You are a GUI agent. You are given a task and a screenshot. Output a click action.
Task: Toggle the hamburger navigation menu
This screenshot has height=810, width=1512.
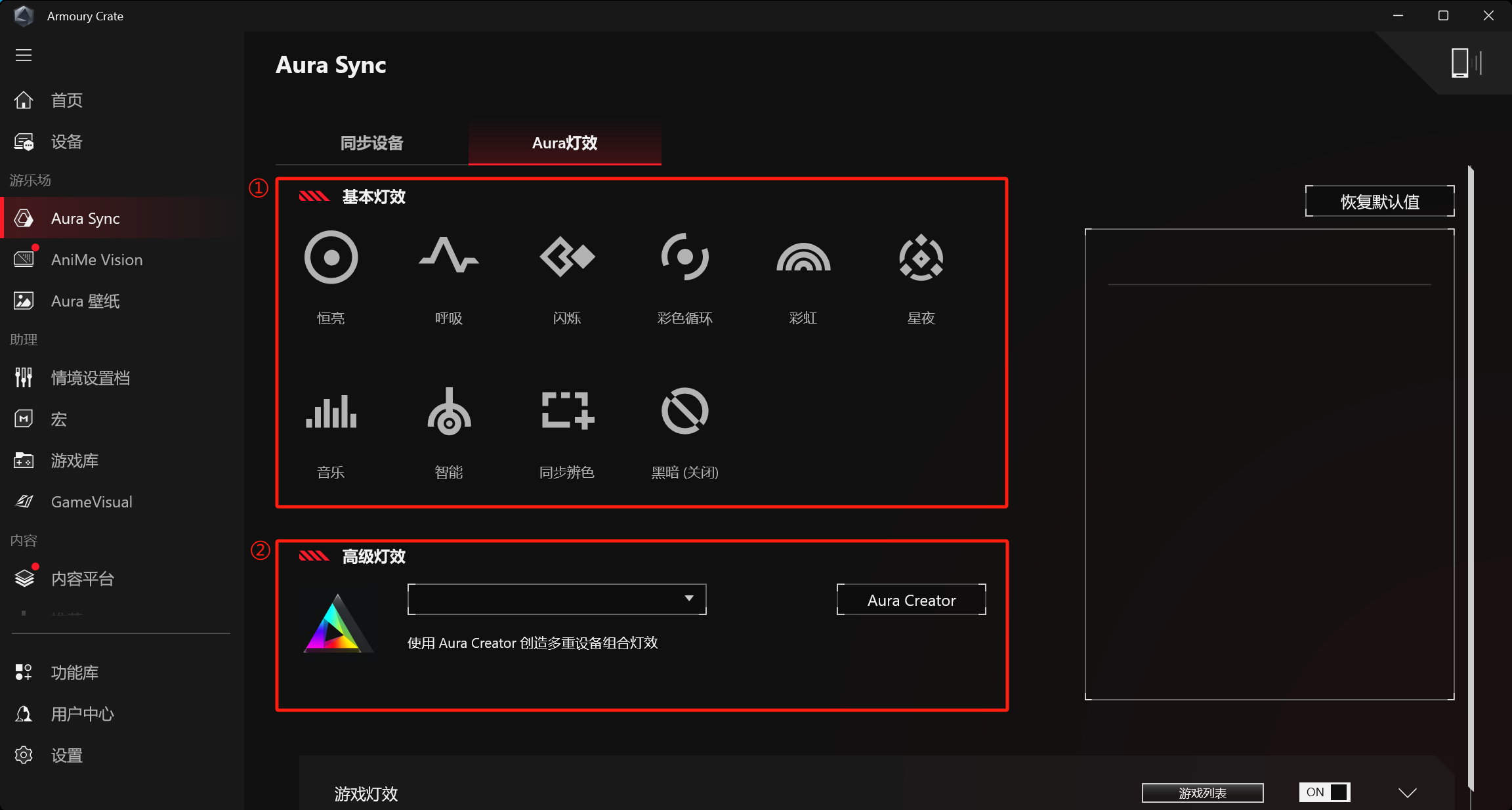(24, 55)
